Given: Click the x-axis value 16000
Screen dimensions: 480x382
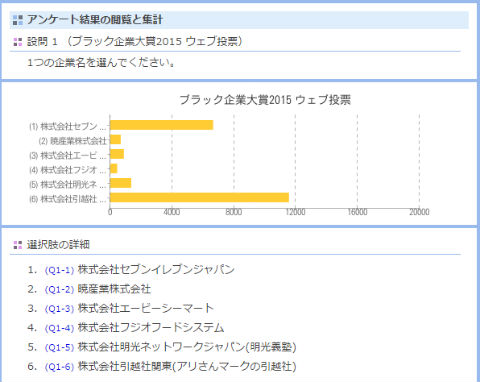Looking at the screenshot, I should [x=357, y=212].
